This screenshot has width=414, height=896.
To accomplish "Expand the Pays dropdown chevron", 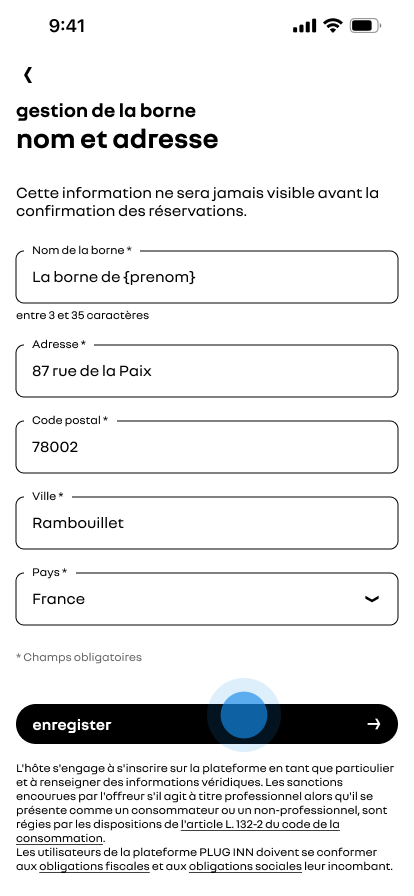I will [x=372, y=599].
